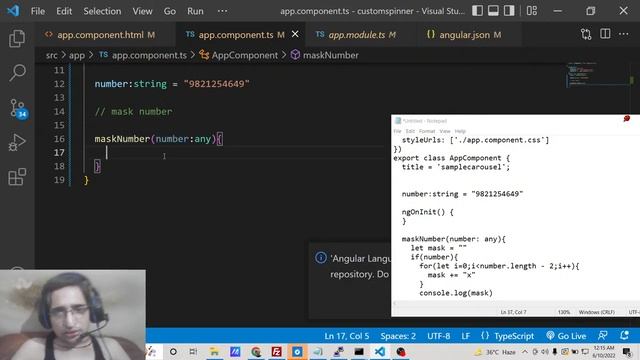Open the File menu
Screen dimensions: 640x360
(x=38, y=11)
